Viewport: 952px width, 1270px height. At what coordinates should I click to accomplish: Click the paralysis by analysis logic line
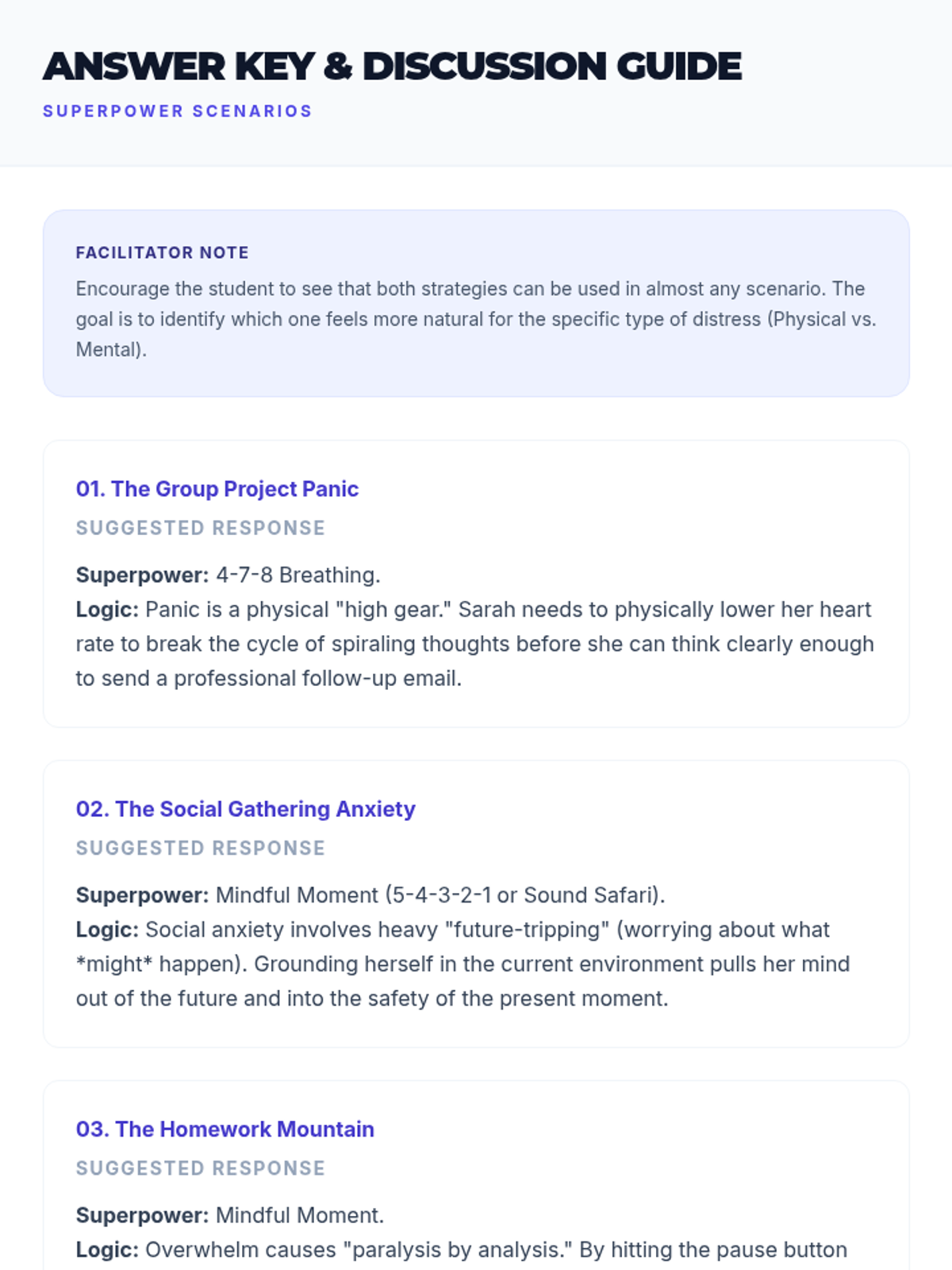pyautogui.click(x=462, y=1249)
